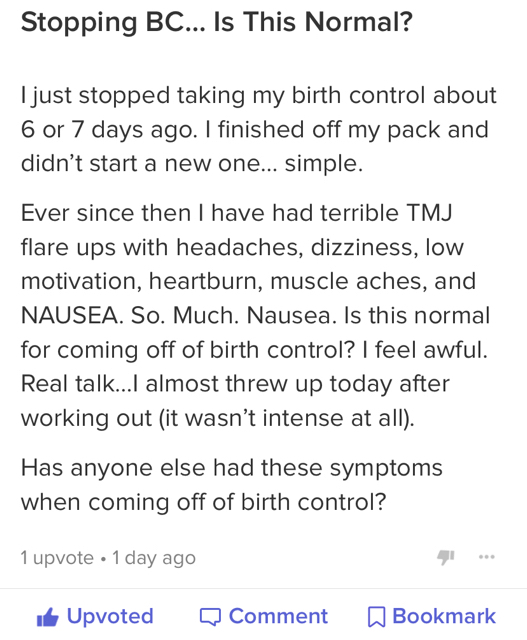Open the three-dot more options menu
This screenshot has width=527, height=640.
(x=487, y=557)
